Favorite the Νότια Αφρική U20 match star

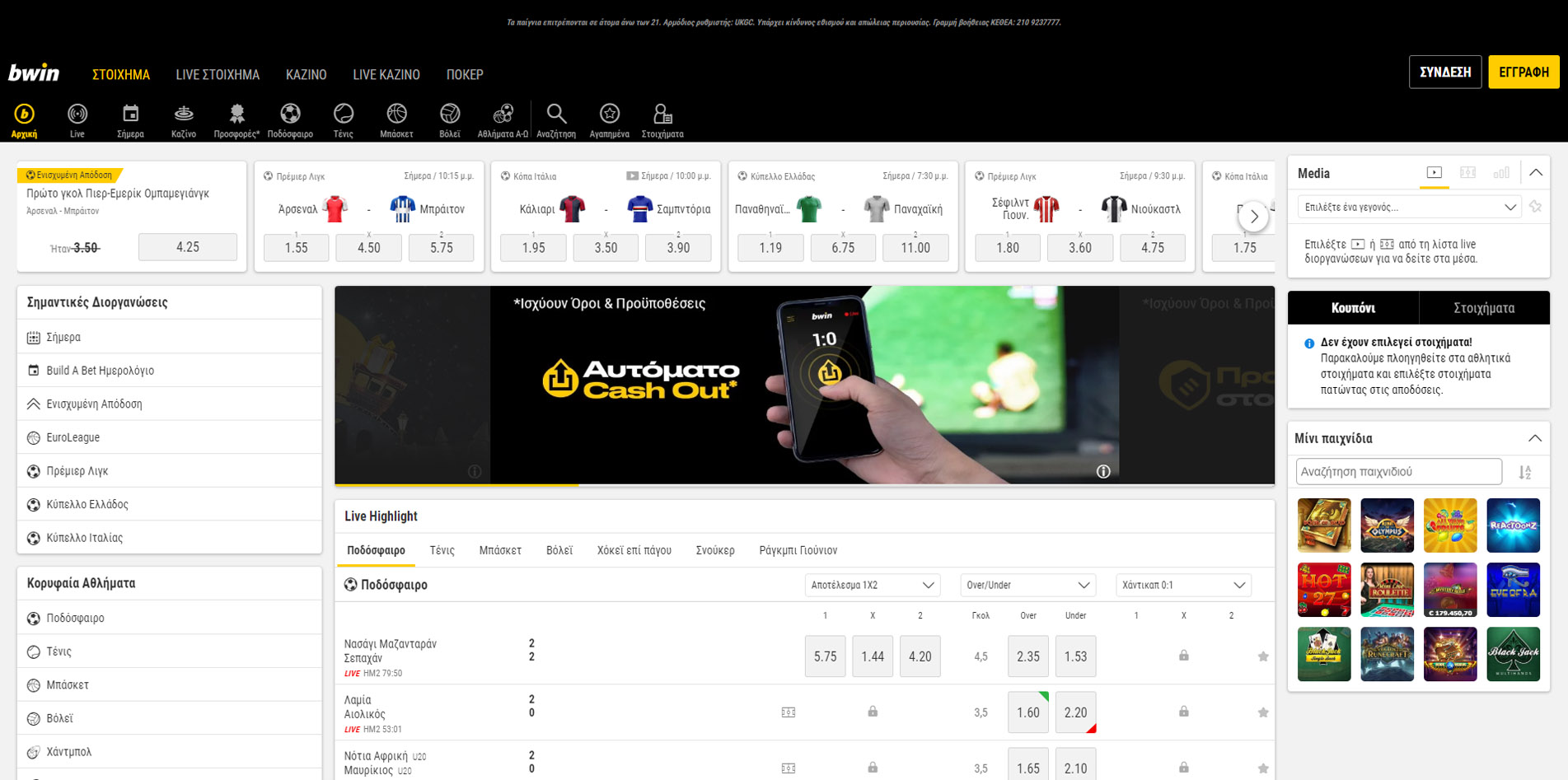point(1263,768)
